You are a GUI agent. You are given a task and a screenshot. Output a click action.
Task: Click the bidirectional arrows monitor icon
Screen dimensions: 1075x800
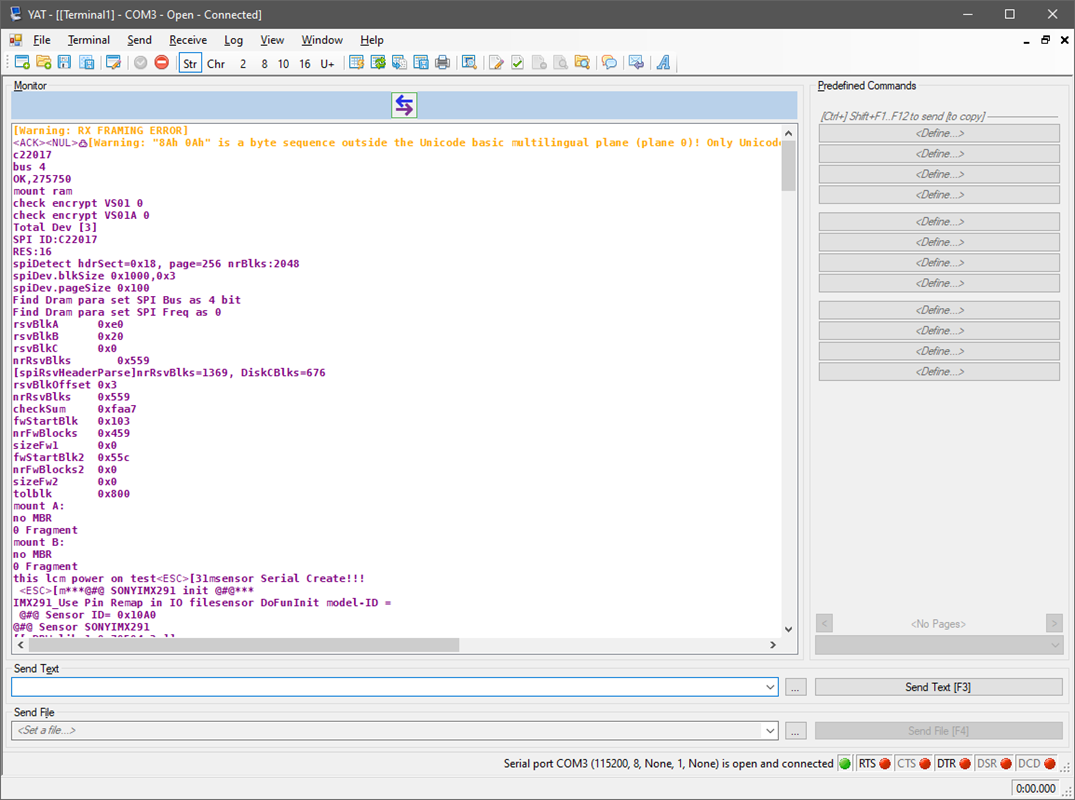404,106
